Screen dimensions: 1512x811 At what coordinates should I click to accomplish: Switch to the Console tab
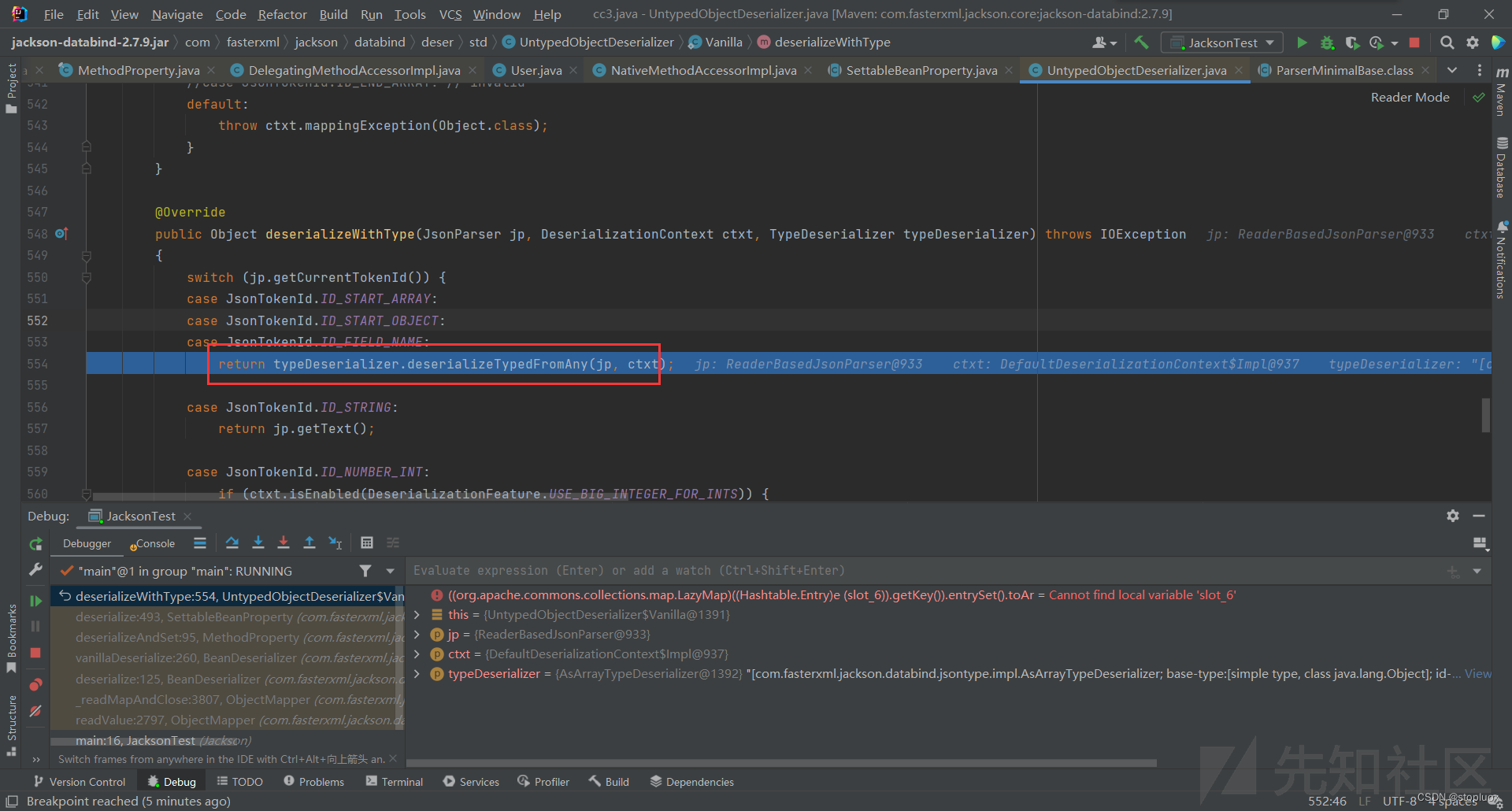pos(152,543)
